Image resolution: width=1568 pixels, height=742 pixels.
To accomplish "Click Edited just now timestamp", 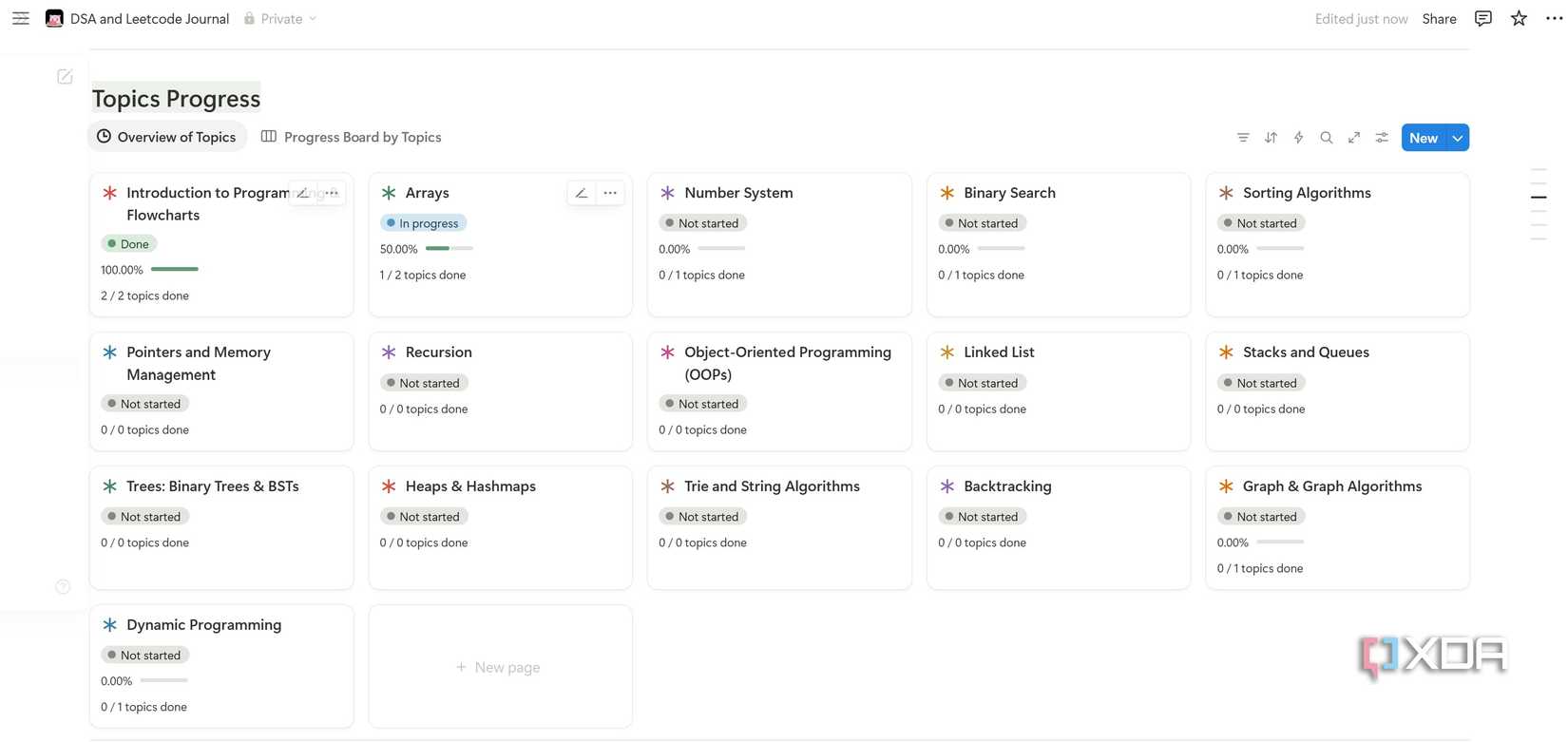I will 1361,18.
